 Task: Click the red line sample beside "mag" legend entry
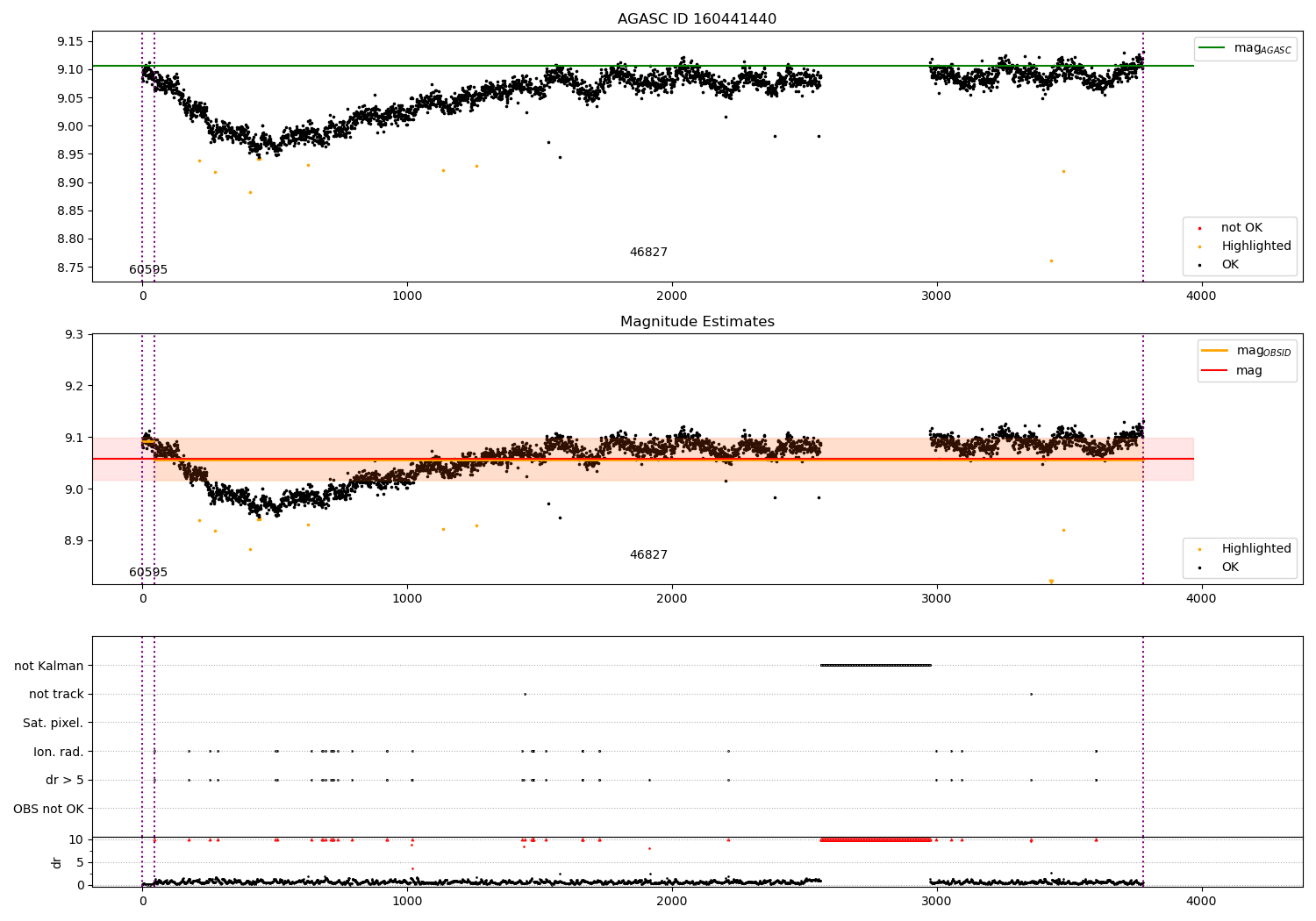[x=1215, y=371]
